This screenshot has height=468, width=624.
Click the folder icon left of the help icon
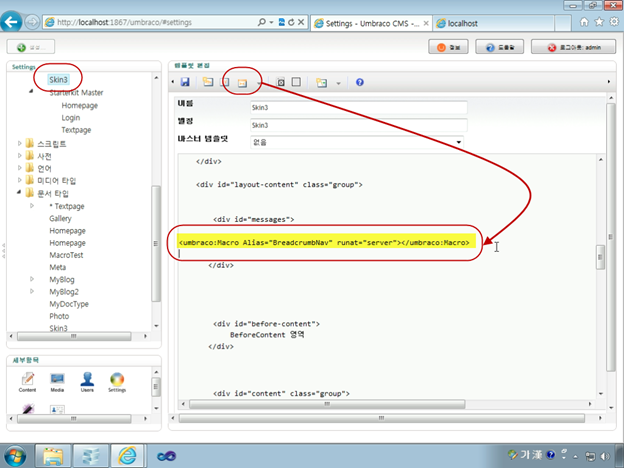point(322,82)
